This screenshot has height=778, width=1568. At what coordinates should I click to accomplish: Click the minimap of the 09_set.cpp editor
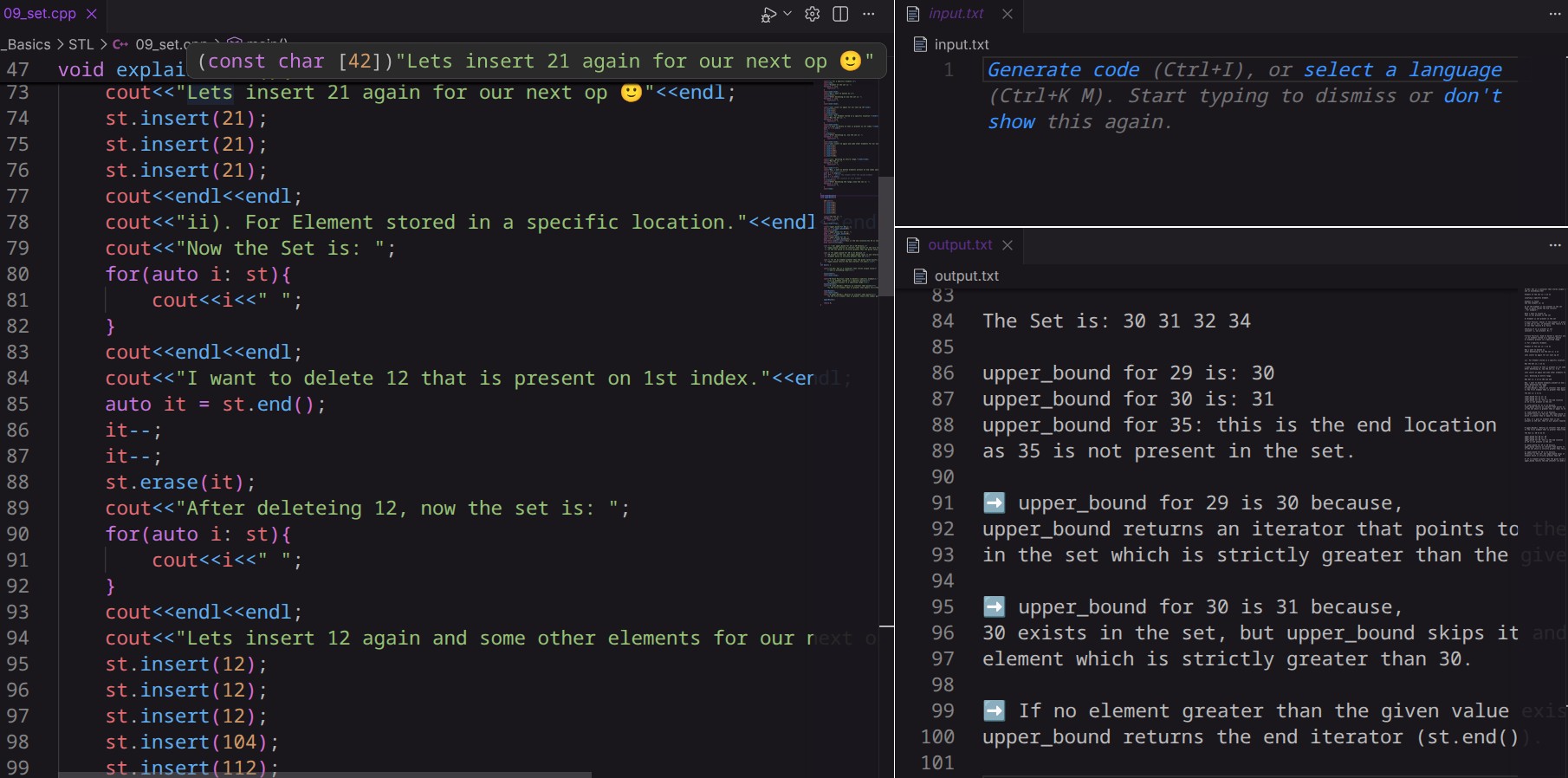[x=849, y=191]
